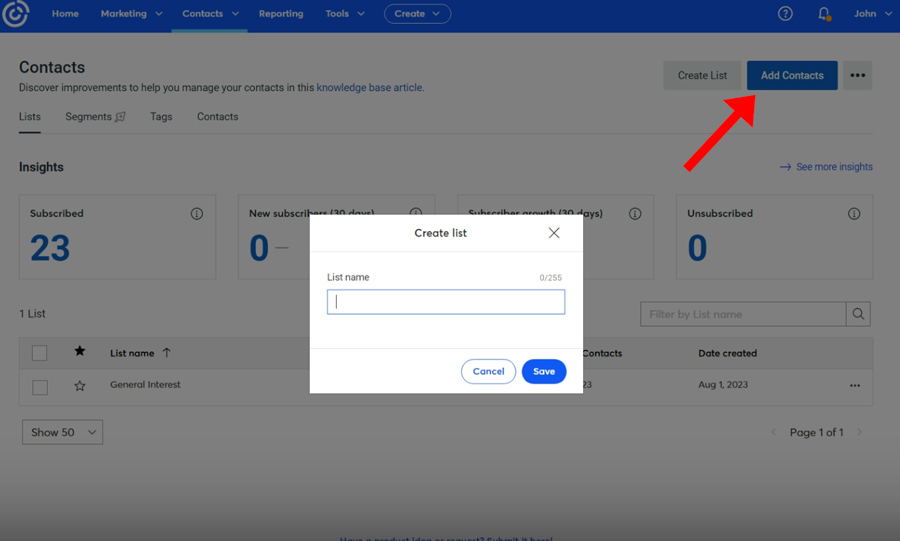Click the search magnifier icon for list filter
Screen dimensions: 900x541
pyautogui.click(x=858, y=314)
